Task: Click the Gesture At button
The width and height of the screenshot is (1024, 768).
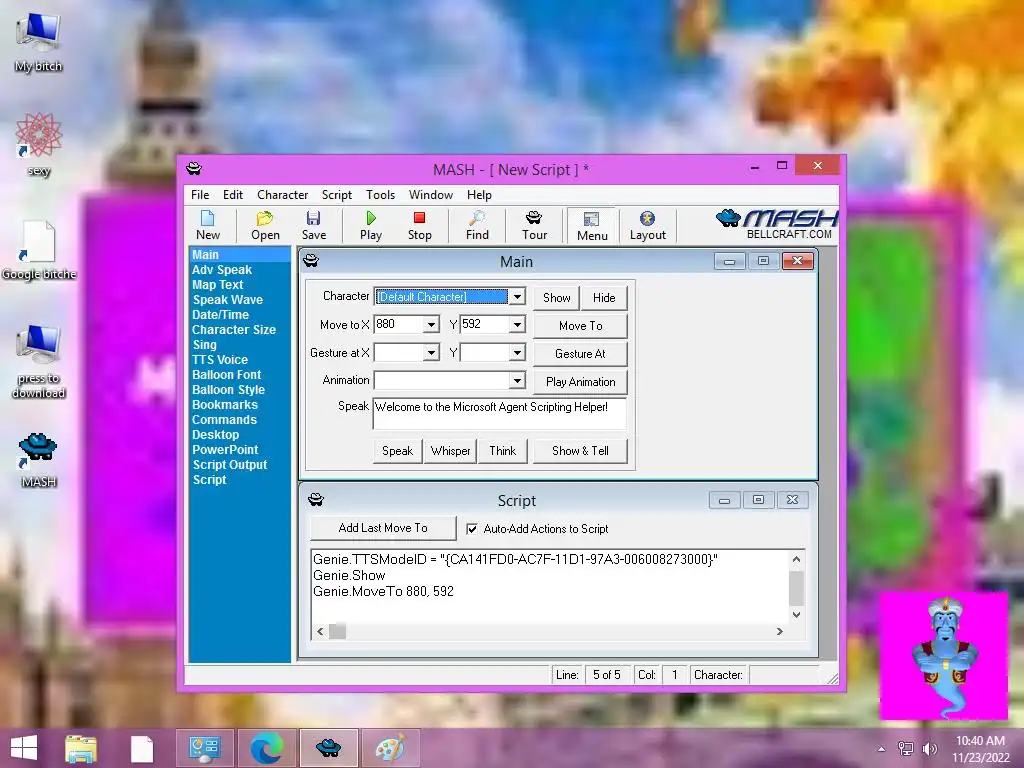Action: [x=581, y=354]
